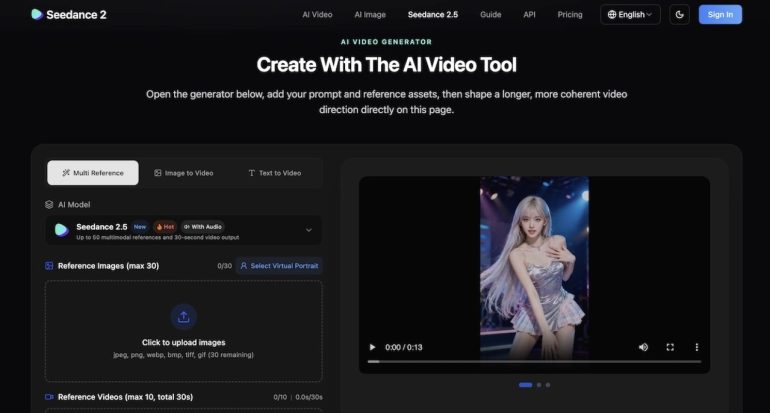Image resolution: width=770 pixels, height=413 pixels.
Task: Click the 'New' badge
Action: tap(140, 227)
